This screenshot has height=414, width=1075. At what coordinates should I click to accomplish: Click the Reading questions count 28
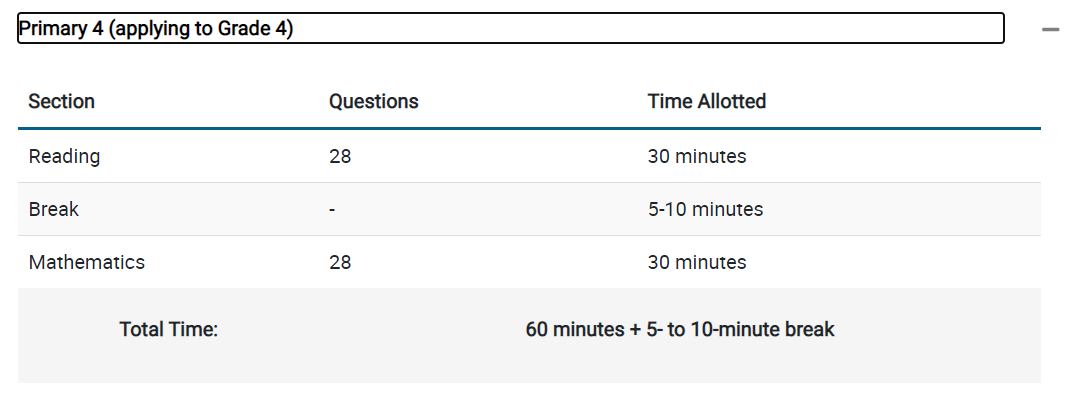[340, 157]
